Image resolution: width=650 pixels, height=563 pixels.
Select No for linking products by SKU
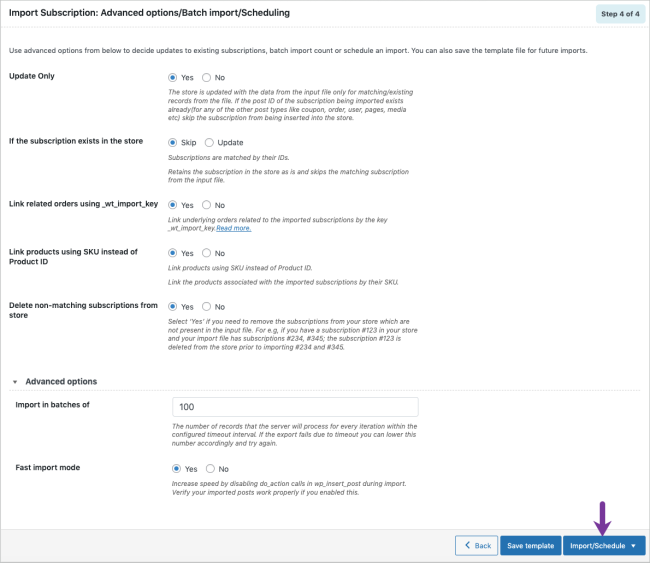click(206, 253)
